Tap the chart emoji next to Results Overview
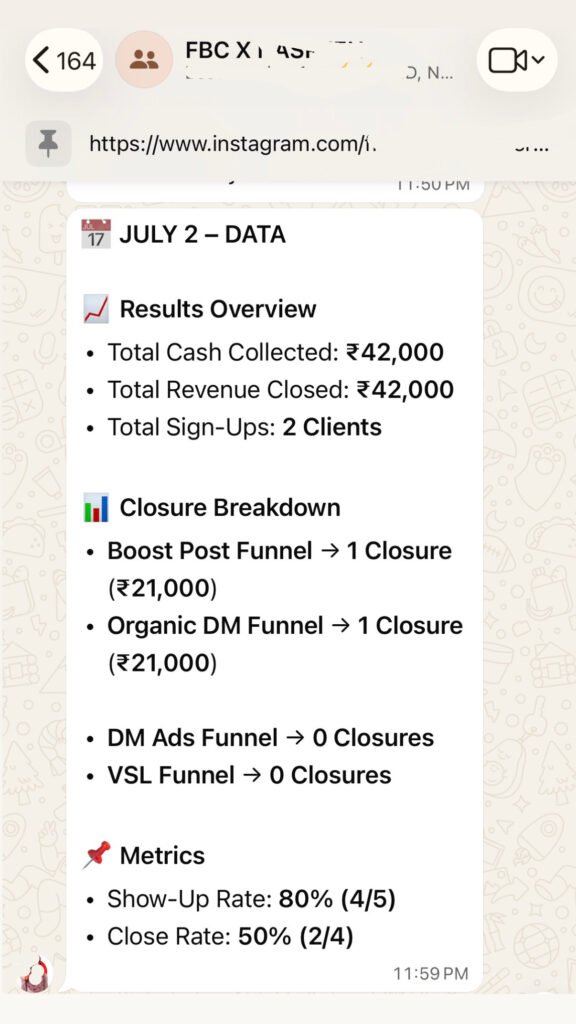 [96, 309]
